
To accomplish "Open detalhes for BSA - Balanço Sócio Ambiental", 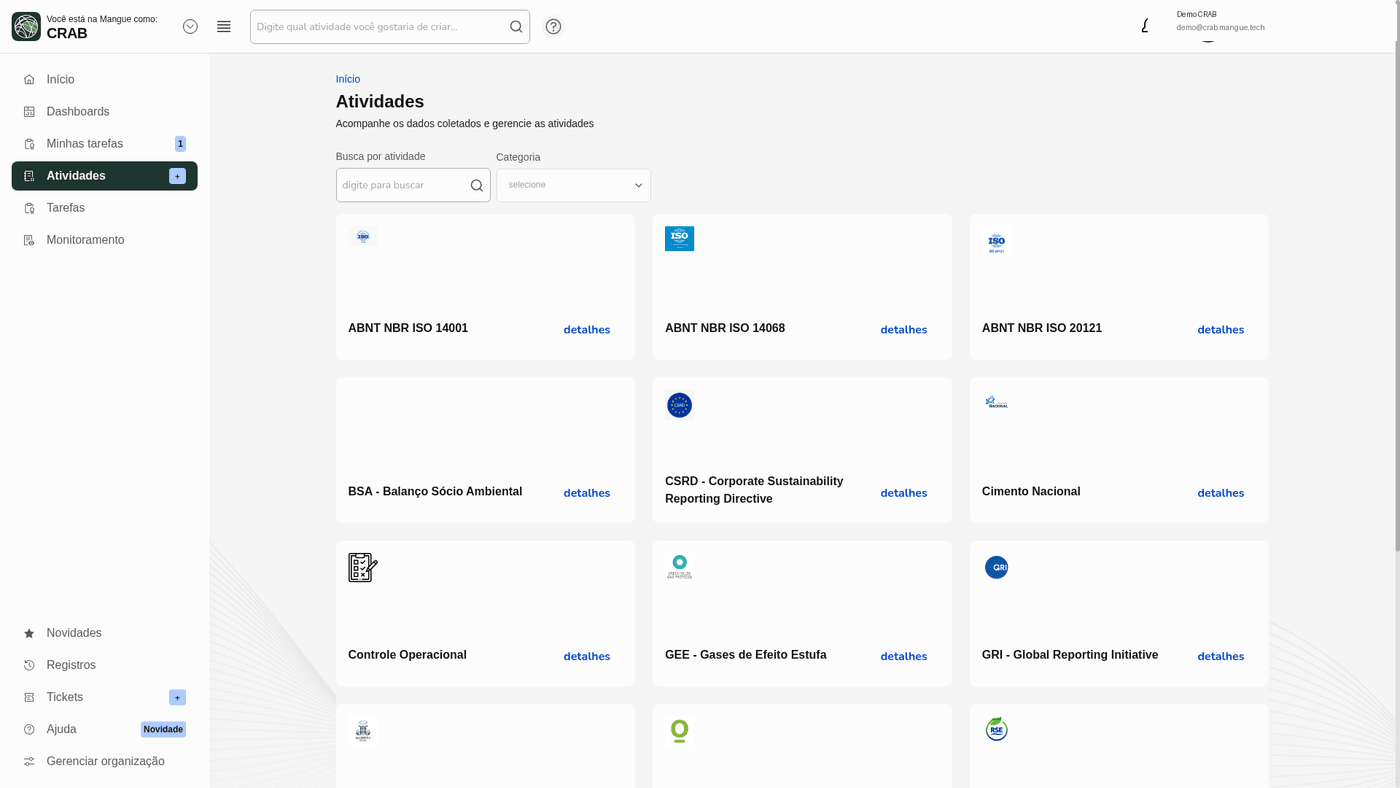I will [587, 493].
